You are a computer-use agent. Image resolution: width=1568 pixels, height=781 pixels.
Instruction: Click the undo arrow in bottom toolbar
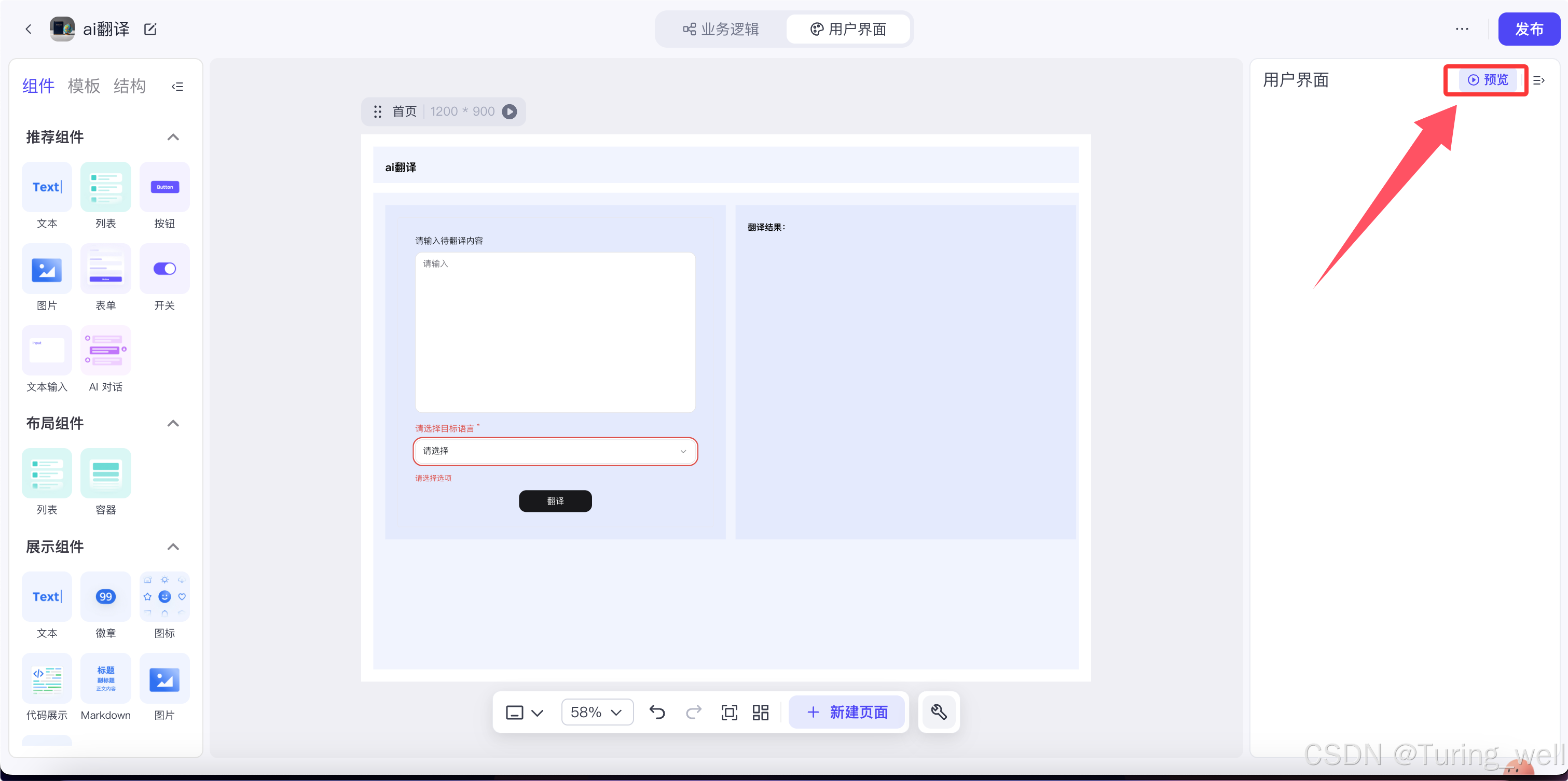tap(657, 712)
